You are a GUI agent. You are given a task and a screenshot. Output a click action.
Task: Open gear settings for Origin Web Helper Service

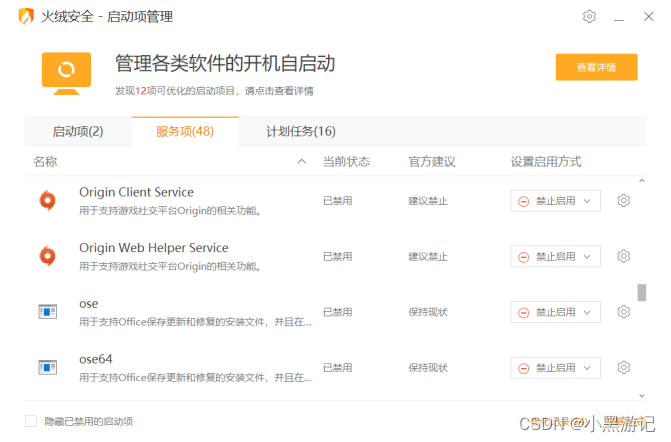tap(623, 256)
